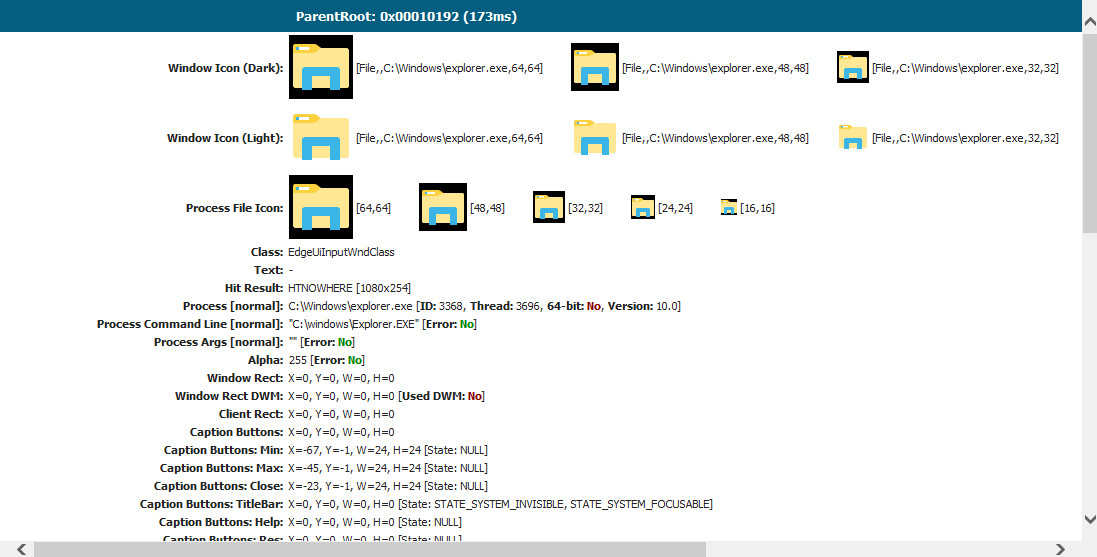Click the horizontal scrollbar thumb
The width and height of the screenshot is (1097, 557).
(x=369, y=549)
